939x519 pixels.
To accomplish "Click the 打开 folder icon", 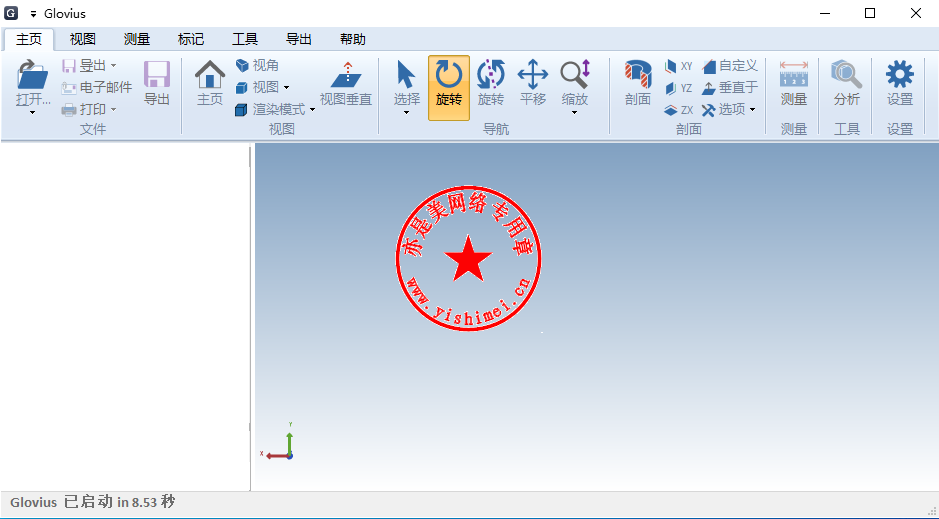I will pyautogui.click(x=32, y=75).
